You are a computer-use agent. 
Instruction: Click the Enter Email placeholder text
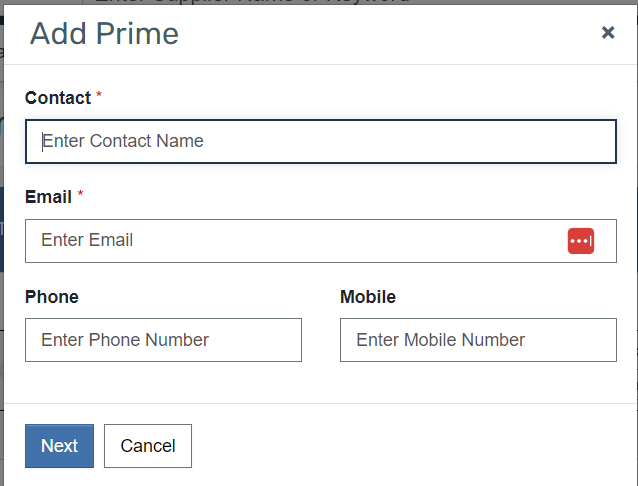point(87,240)
